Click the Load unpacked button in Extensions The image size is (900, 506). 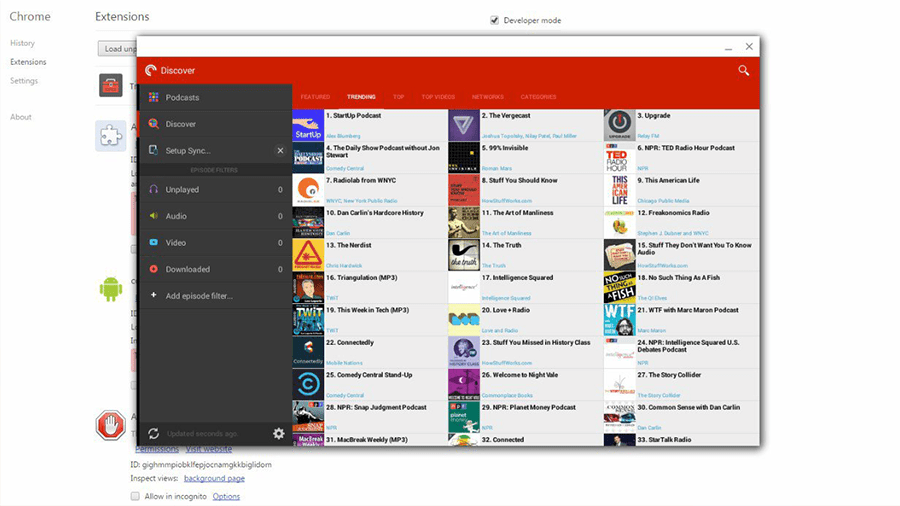pos(118,49)
